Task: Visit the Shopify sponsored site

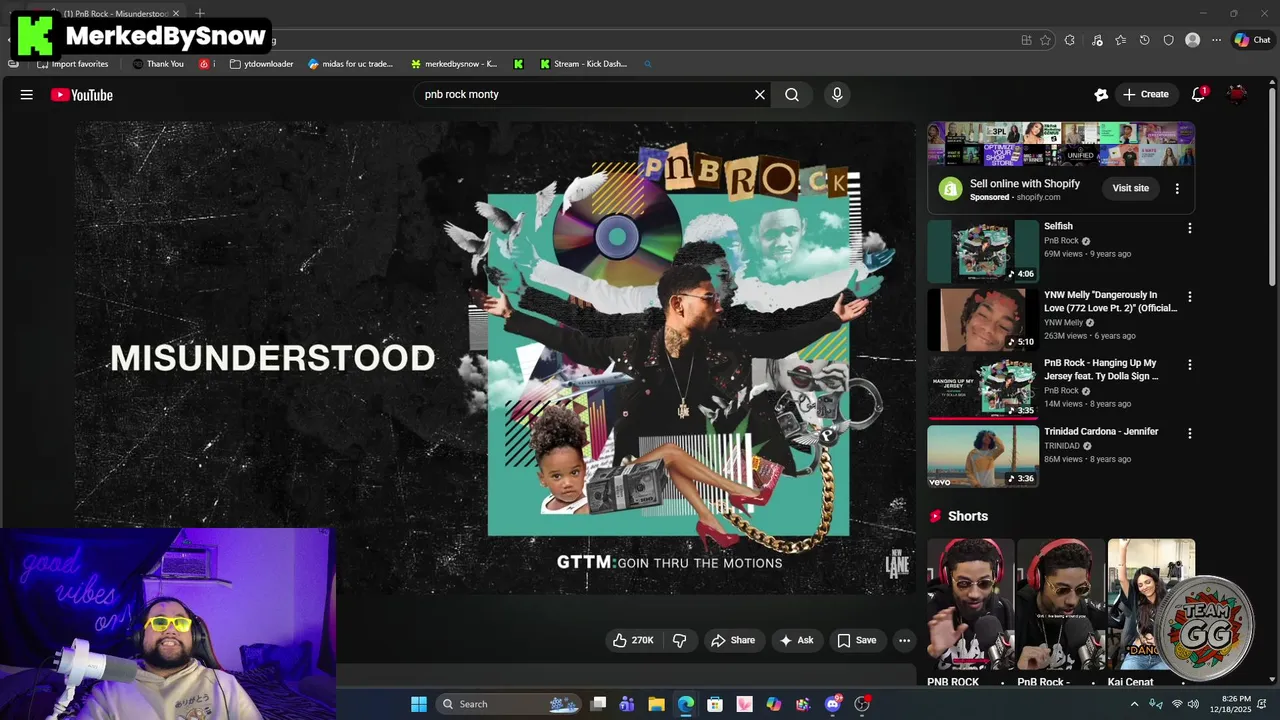Action: [x=1131, y=188]
